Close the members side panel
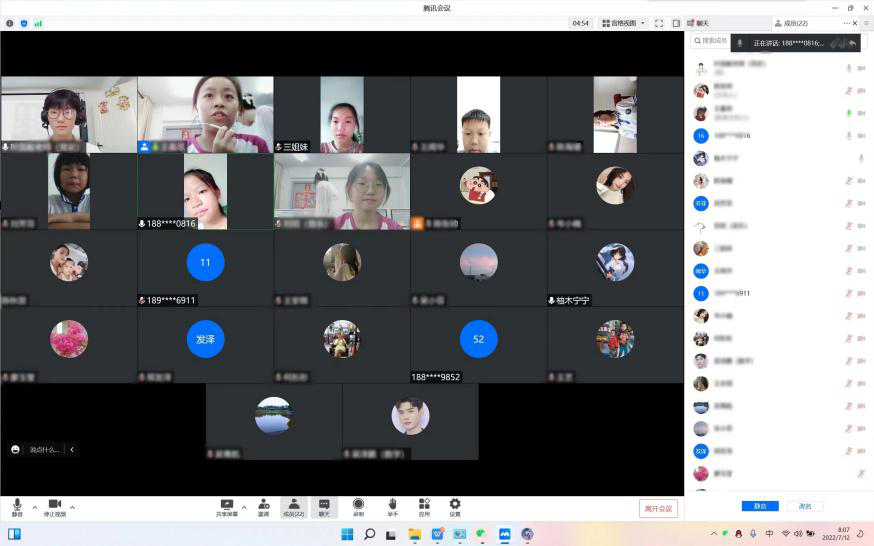Viewport: 874px width, 546px height. click(x=855, y=23)
